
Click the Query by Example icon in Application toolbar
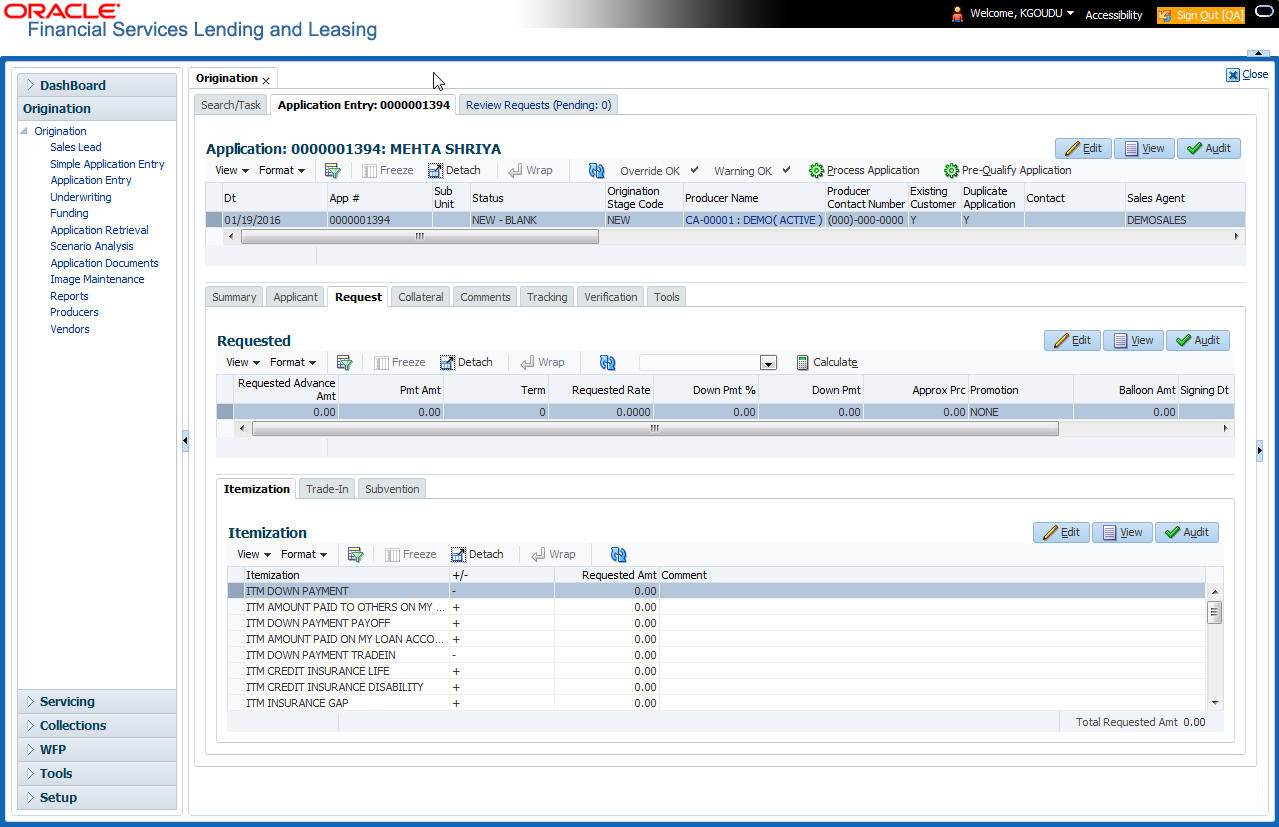[x=333, y=170]
